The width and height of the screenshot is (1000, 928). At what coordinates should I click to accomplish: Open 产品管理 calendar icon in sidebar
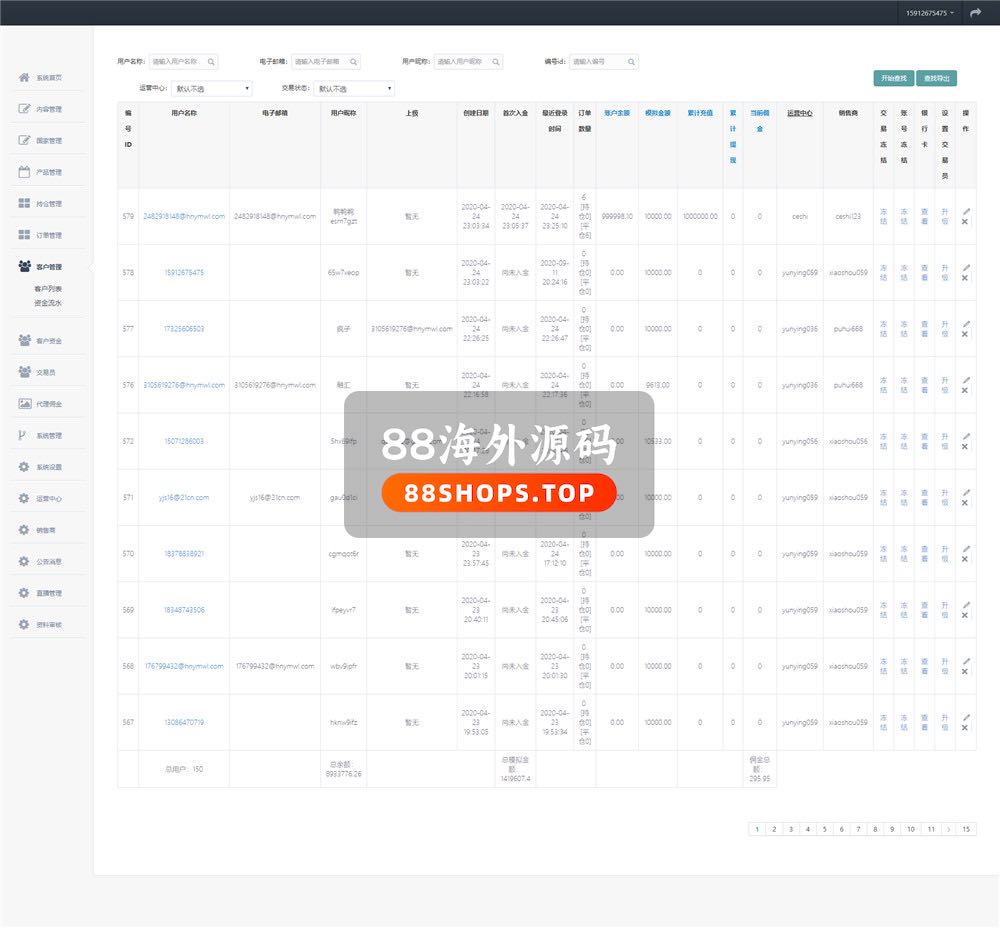[x=24, y=172]
